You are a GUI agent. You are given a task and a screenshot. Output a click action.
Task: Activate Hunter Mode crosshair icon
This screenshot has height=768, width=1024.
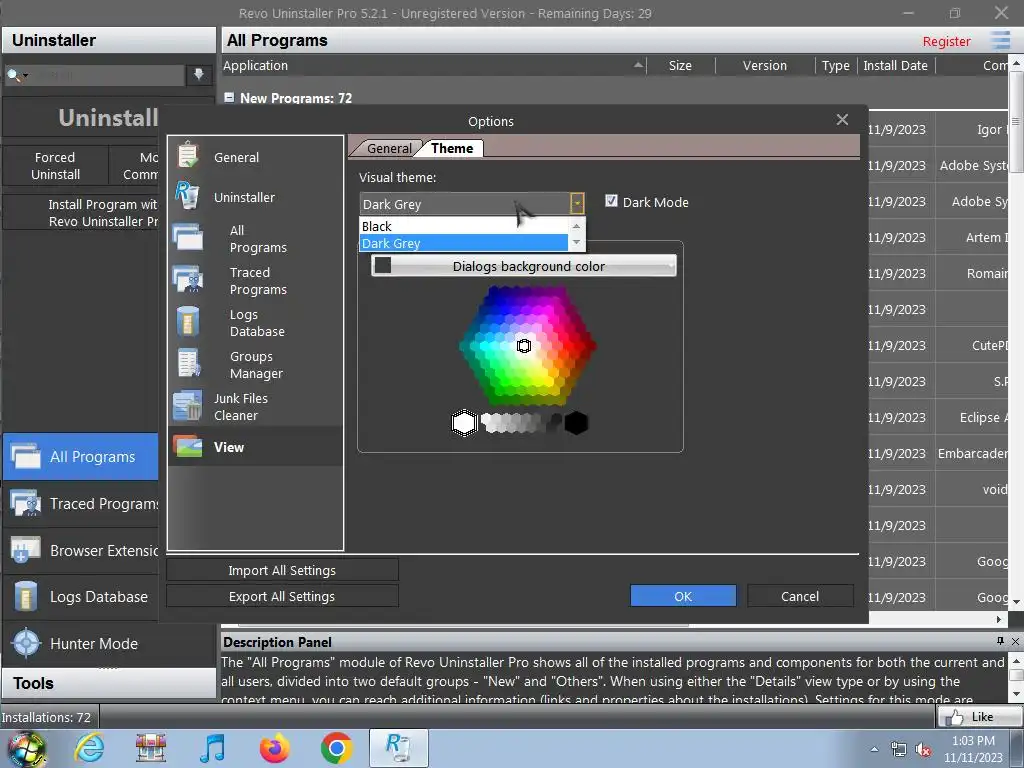(x=26, y=643)
